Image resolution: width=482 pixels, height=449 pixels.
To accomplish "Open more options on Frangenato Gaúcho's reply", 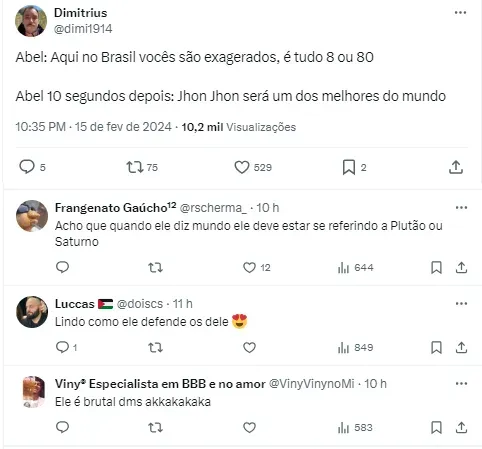I will tap(461, 208).
